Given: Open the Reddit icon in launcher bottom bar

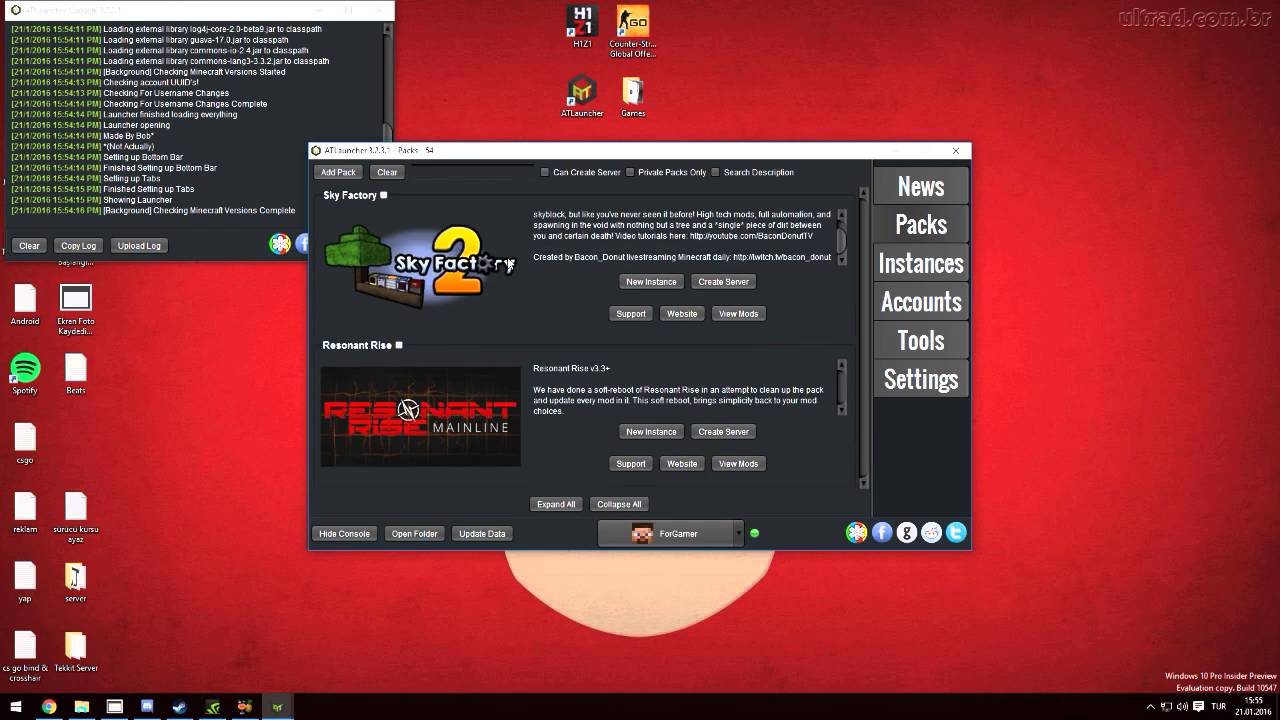Looking at the screenshot, I should coord(932,533).
